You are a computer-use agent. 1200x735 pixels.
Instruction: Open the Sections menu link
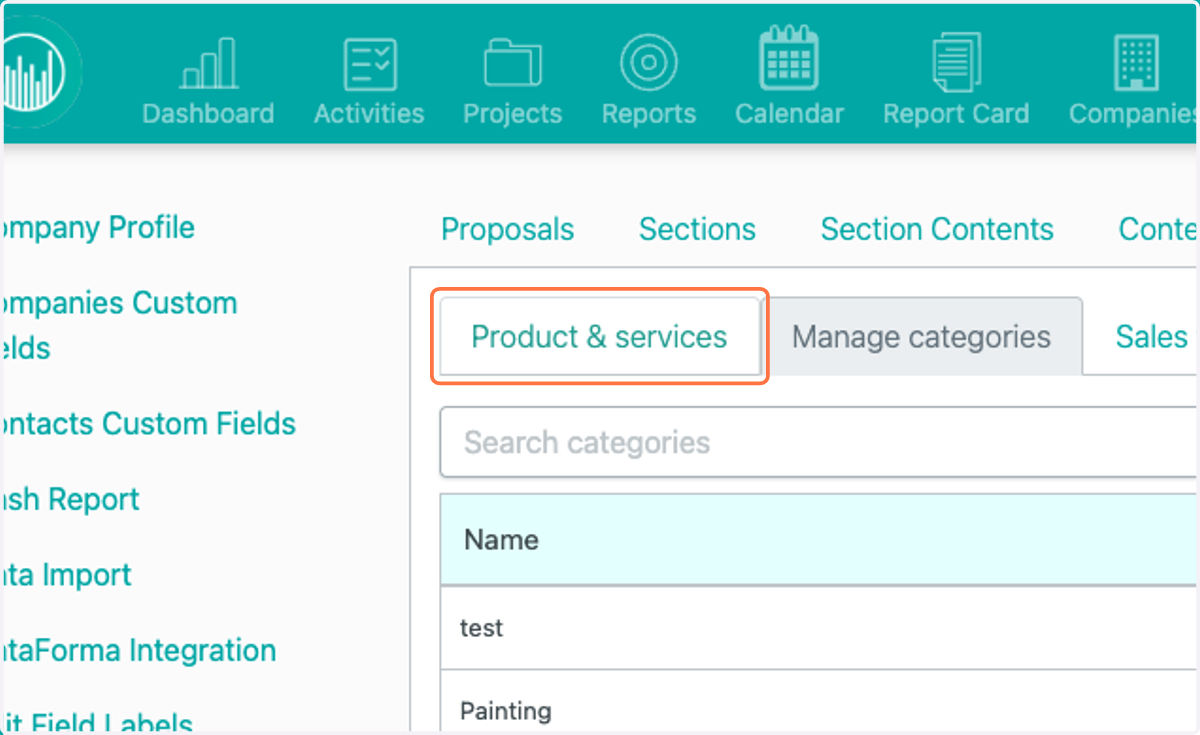point(697,229)
